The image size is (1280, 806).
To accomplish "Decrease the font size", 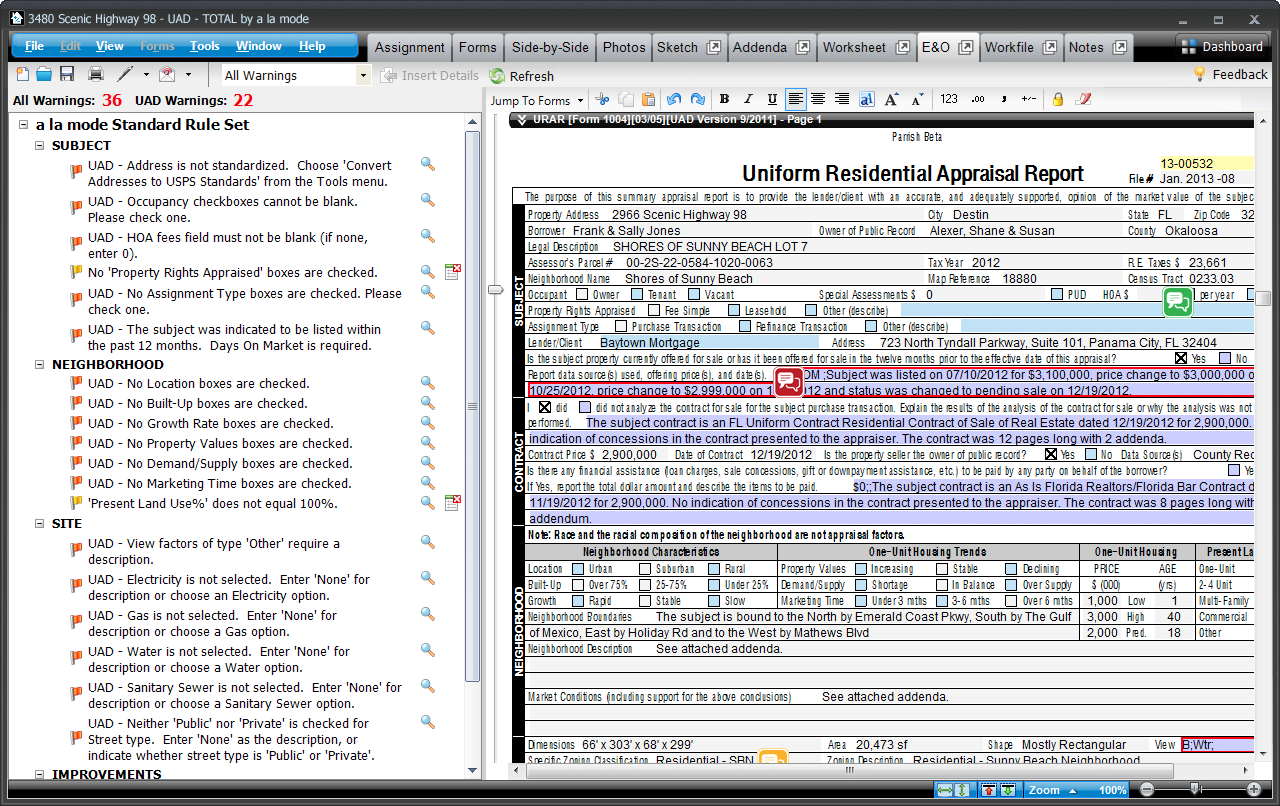I will [916, 99].
